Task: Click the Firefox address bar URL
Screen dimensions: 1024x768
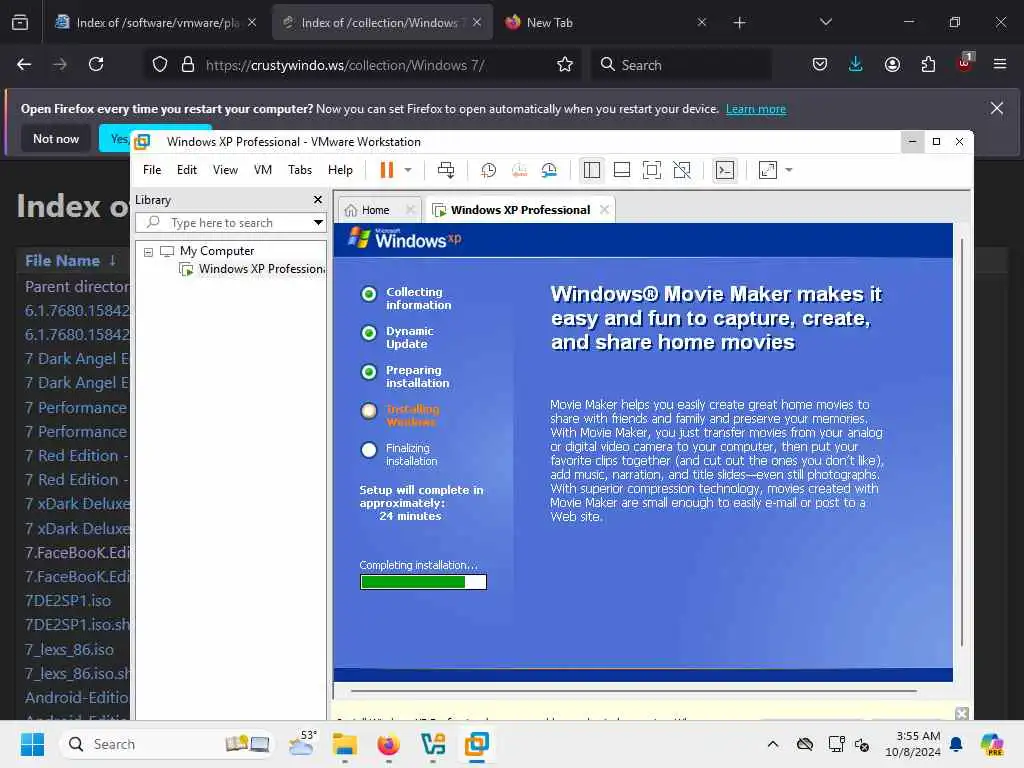Action: [345, 65]
